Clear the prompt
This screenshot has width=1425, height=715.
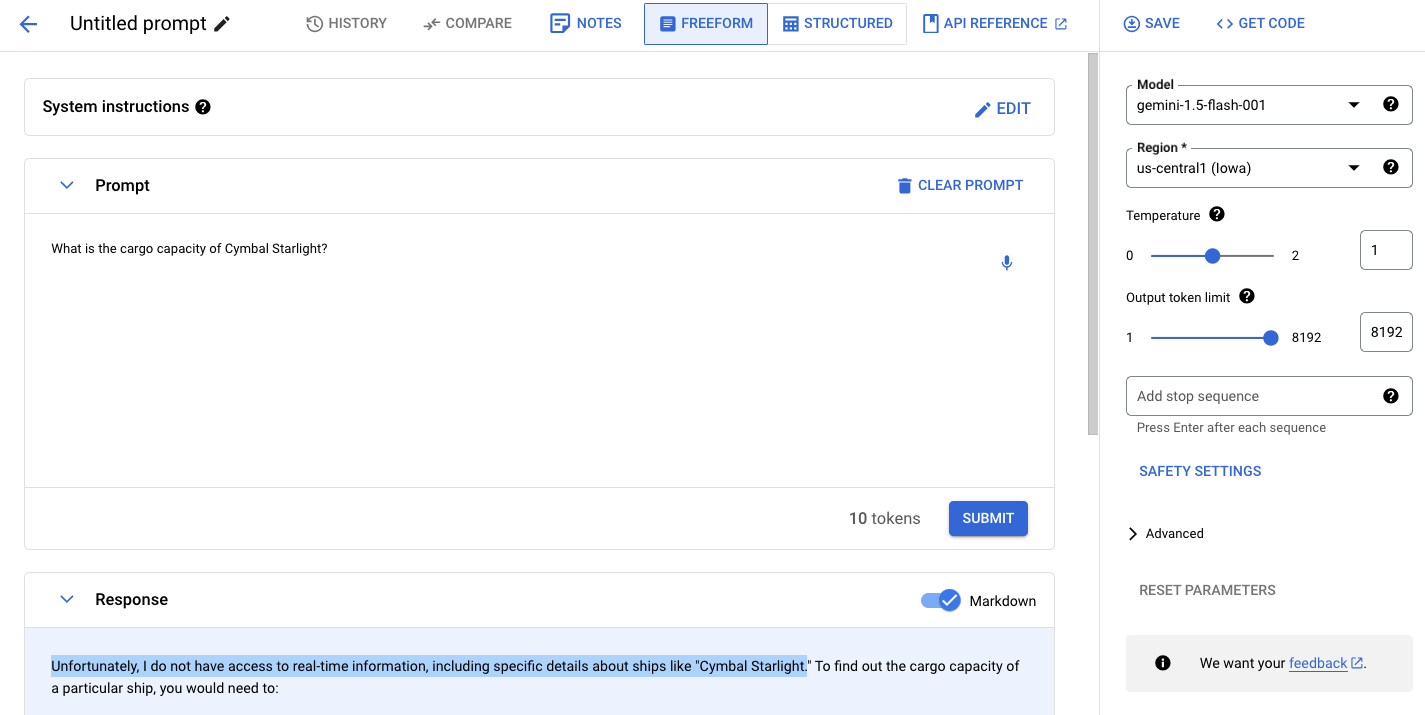click(x=960, y=185)
